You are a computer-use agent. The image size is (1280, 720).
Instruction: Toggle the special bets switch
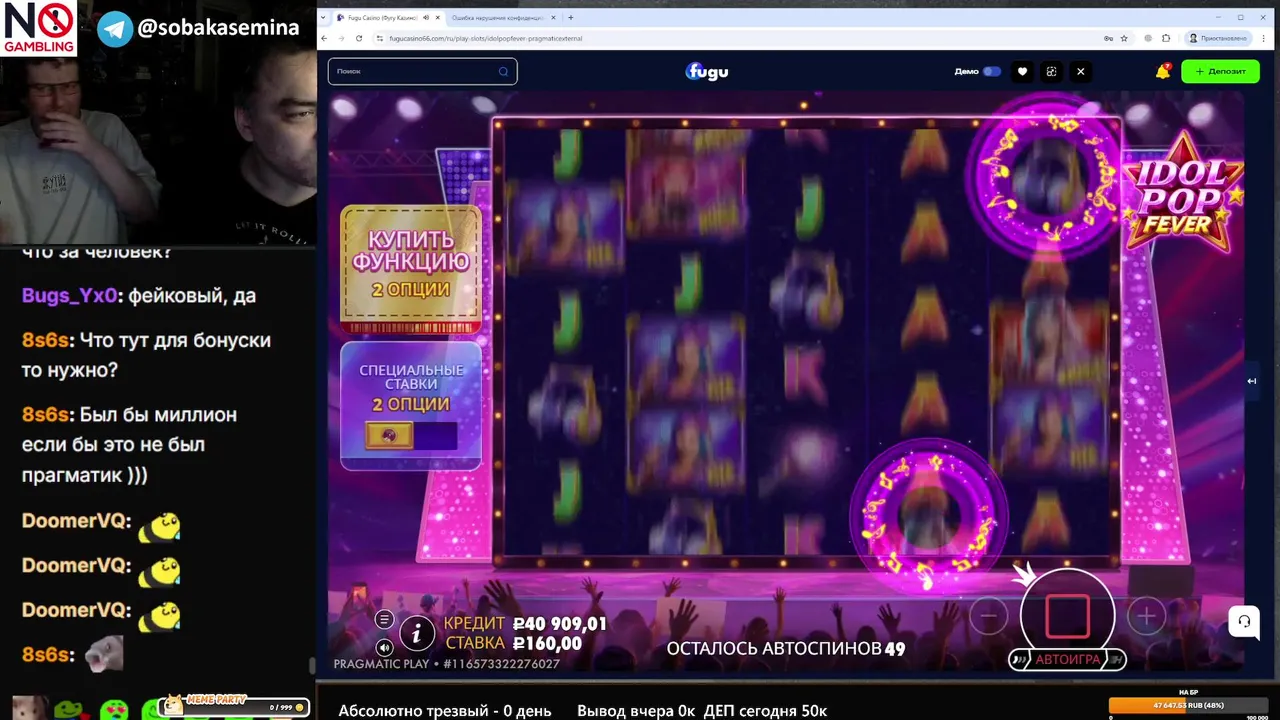tap(411, 436)
